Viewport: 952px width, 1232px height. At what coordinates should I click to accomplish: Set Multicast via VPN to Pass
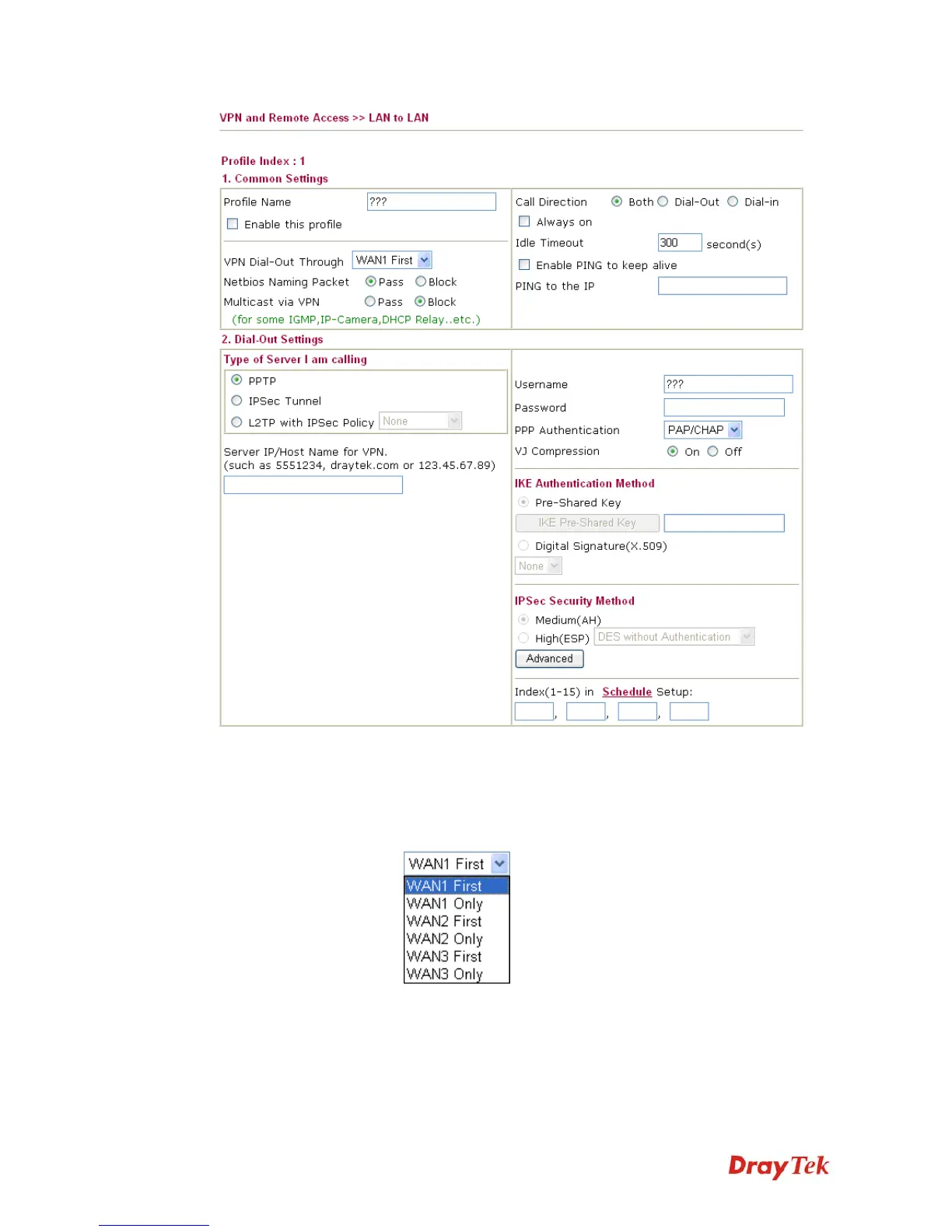pos(370,302)
